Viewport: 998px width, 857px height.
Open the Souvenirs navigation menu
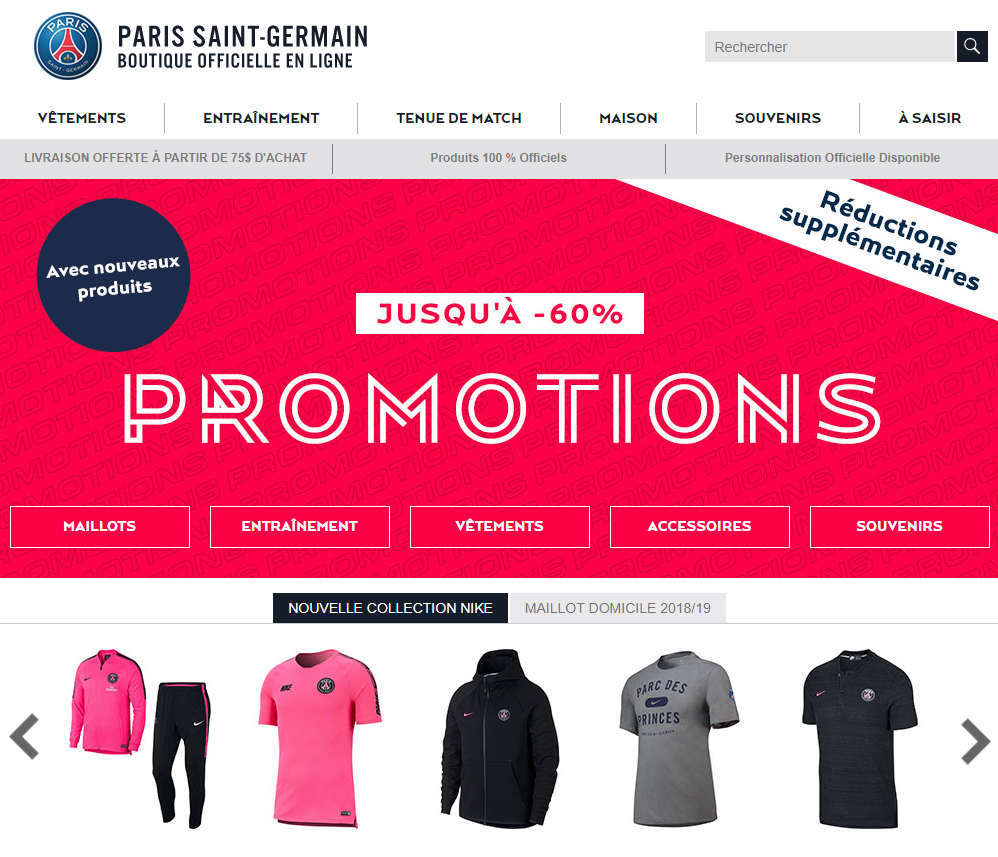778,118
